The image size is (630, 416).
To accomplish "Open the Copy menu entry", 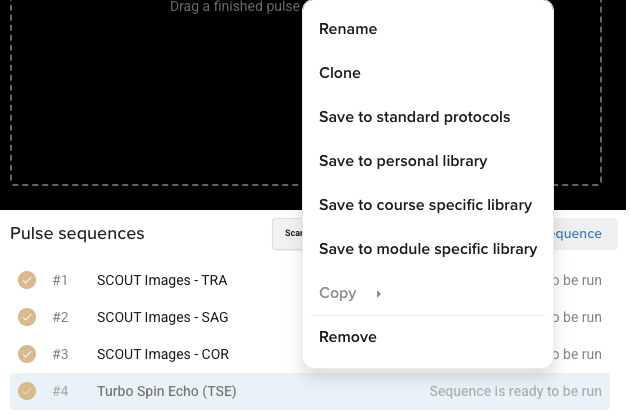I will point(338,293).
